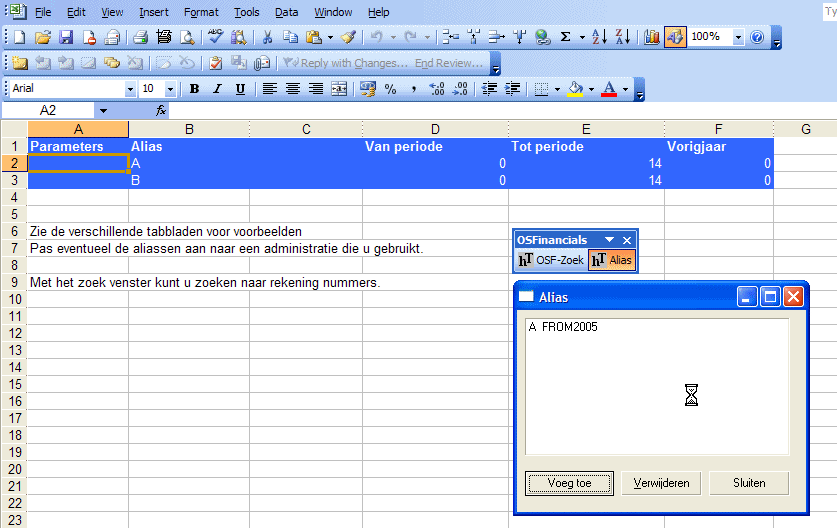Sort ascending A to Z
This screenshot has height=528, width=837.
(x=599, y=37)
